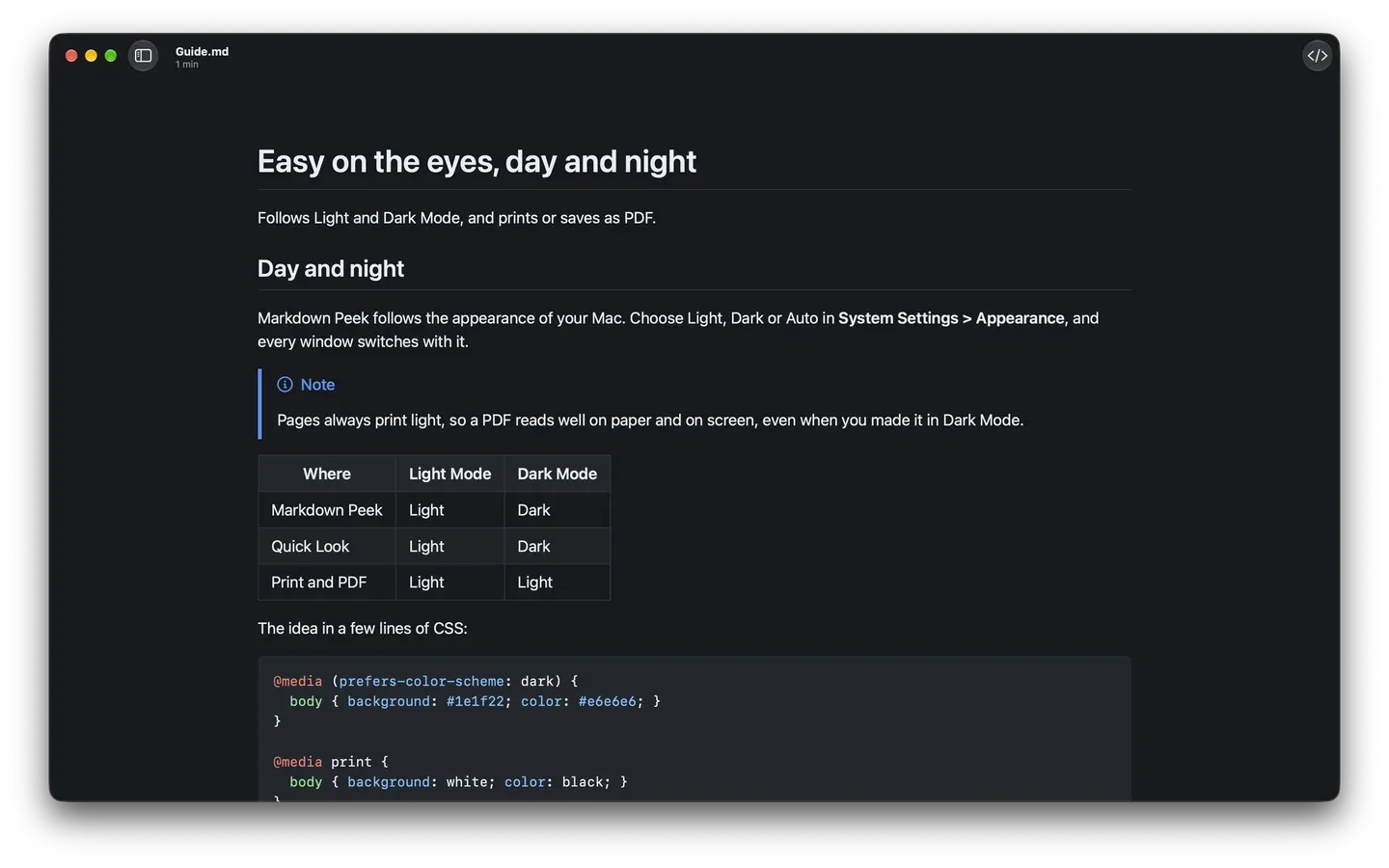Zoom the window with the green button
The width and height of the screenshot is (1389, 868).
pos(111,56)
